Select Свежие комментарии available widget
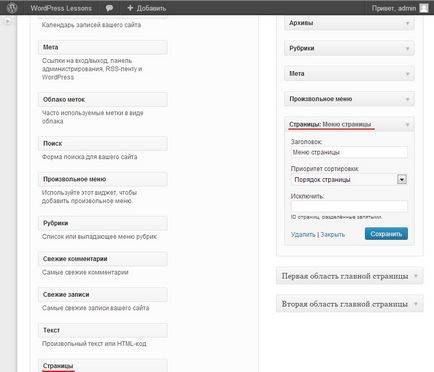 pos(103,259)
